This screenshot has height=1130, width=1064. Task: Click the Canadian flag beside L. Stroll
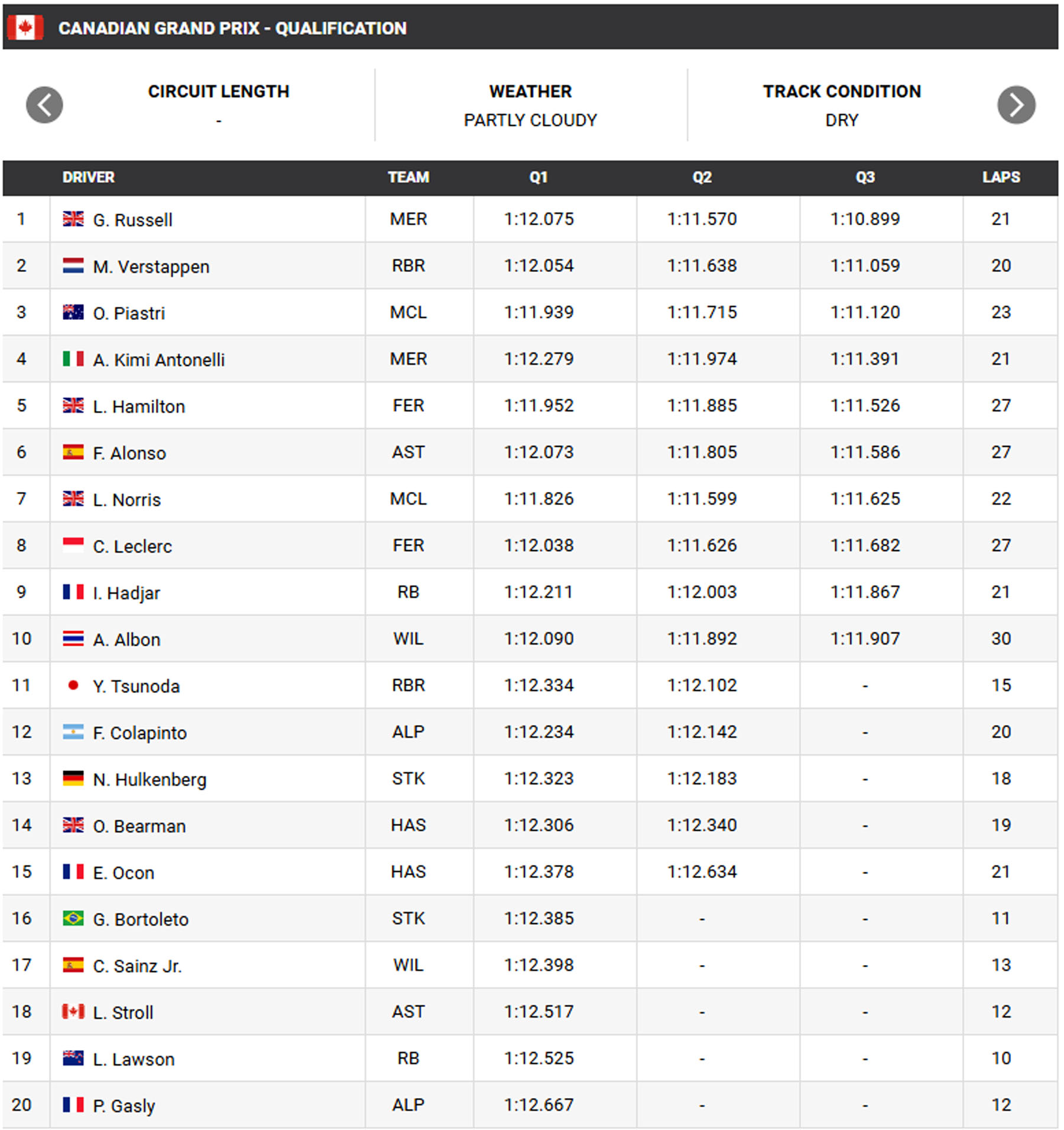tap(73, 1012)
